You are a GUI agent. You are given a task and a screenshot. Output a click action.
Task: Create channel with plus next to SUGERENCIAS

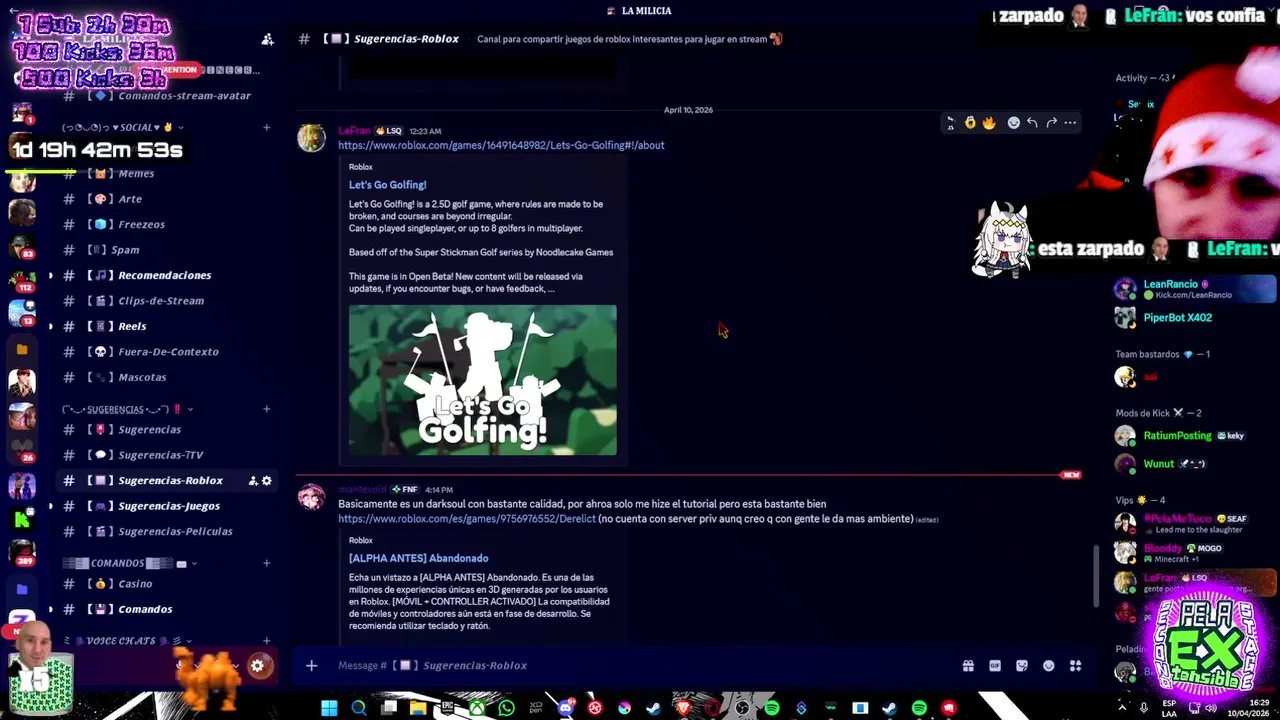(x=267, y=409)
